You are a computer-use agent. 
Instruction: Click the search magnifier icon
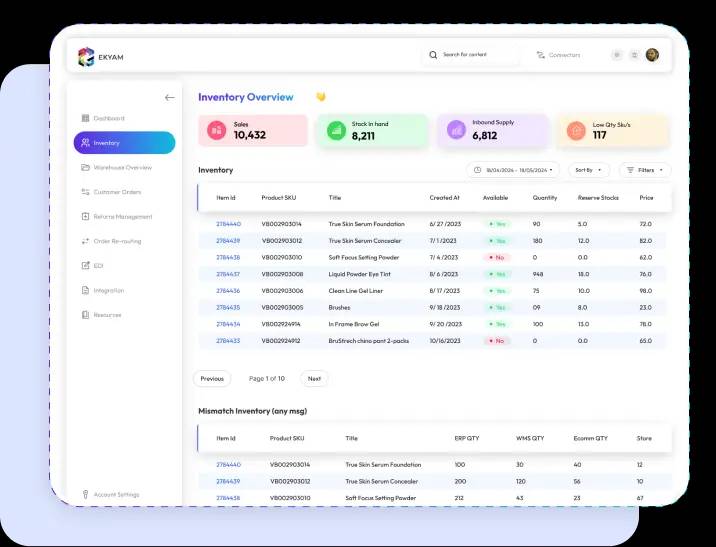point(433,55)
